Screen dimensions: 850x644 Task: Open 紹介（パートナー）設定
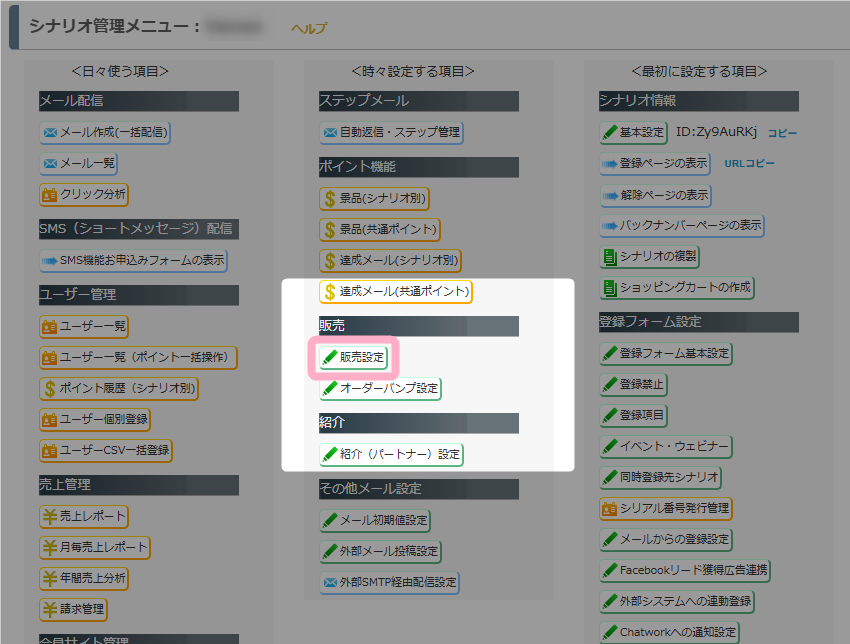tap(391, 454)
